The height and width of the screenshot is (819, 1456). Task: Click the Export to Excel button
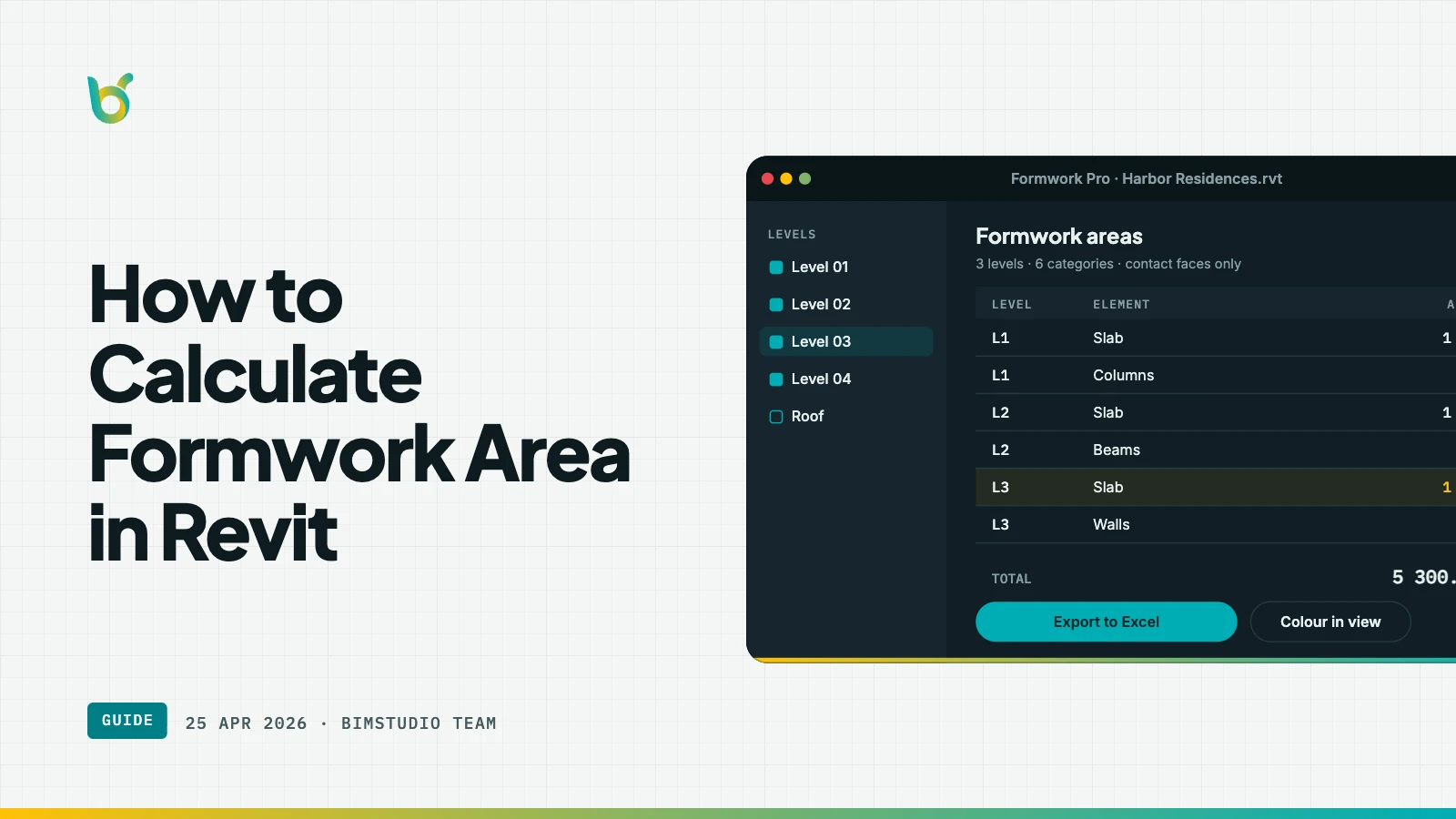coord(1106,622)
